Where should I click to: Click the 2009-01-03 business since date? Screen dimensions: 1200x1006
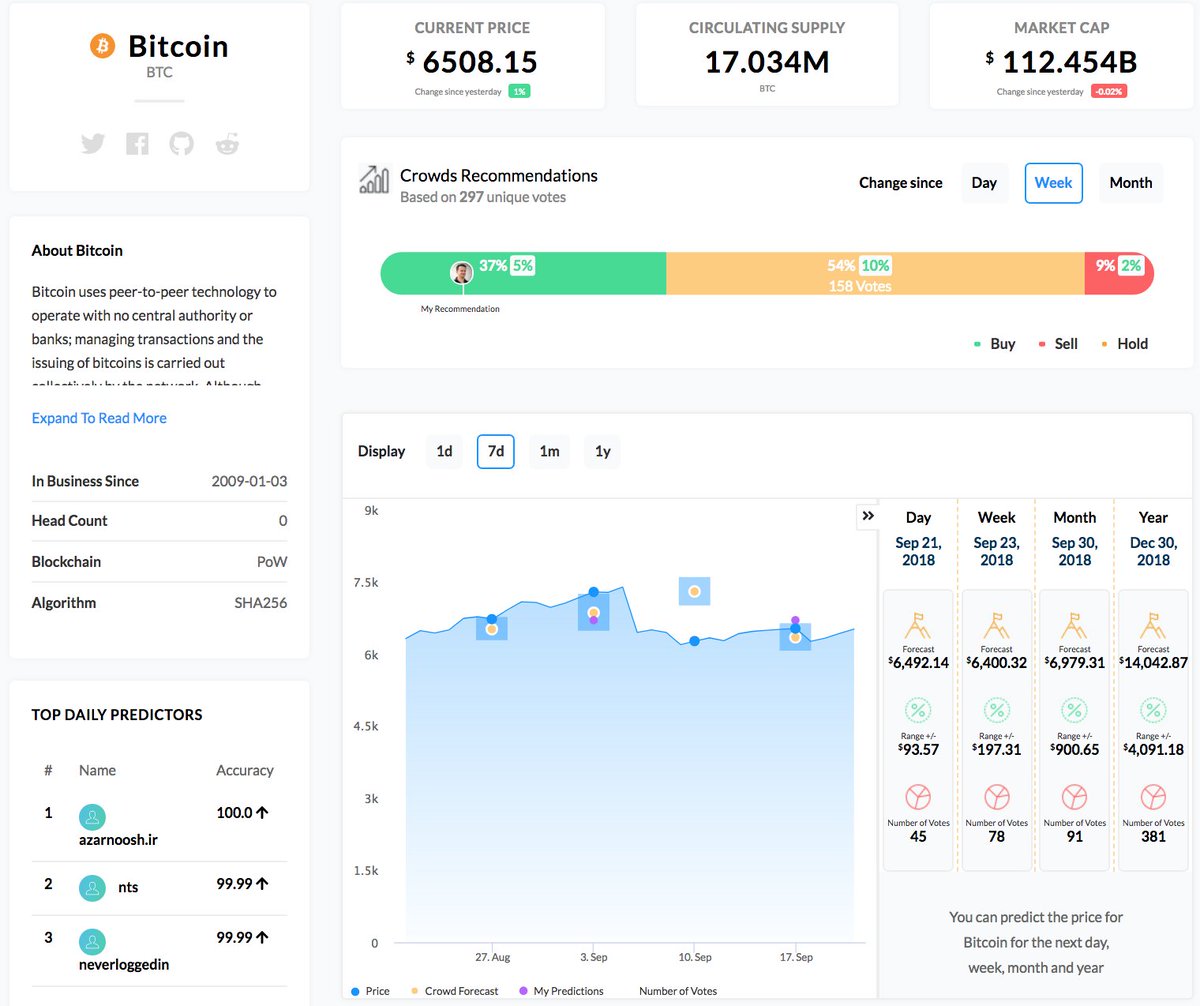click(x=249, y=481)
